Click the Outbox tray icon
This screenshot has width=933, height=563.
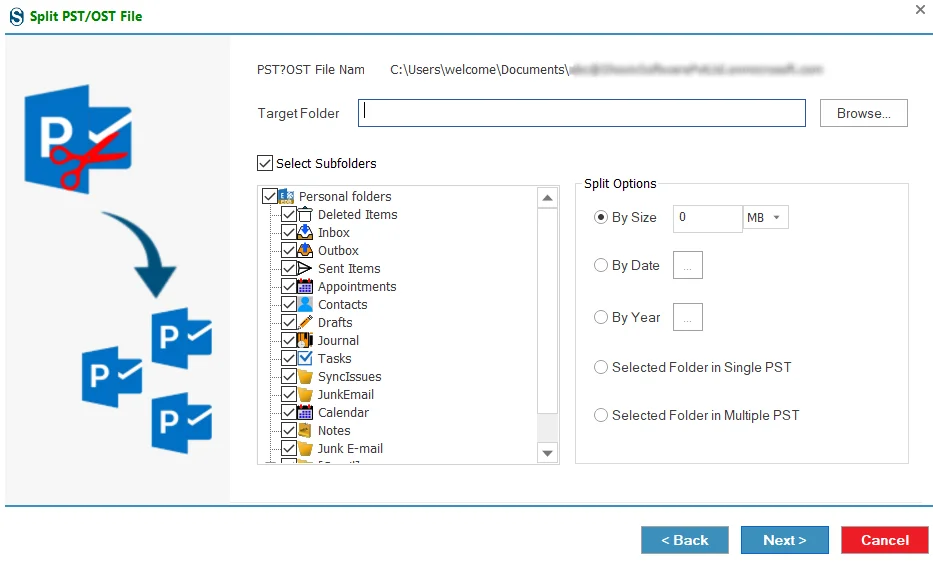(x=305, y=250)
